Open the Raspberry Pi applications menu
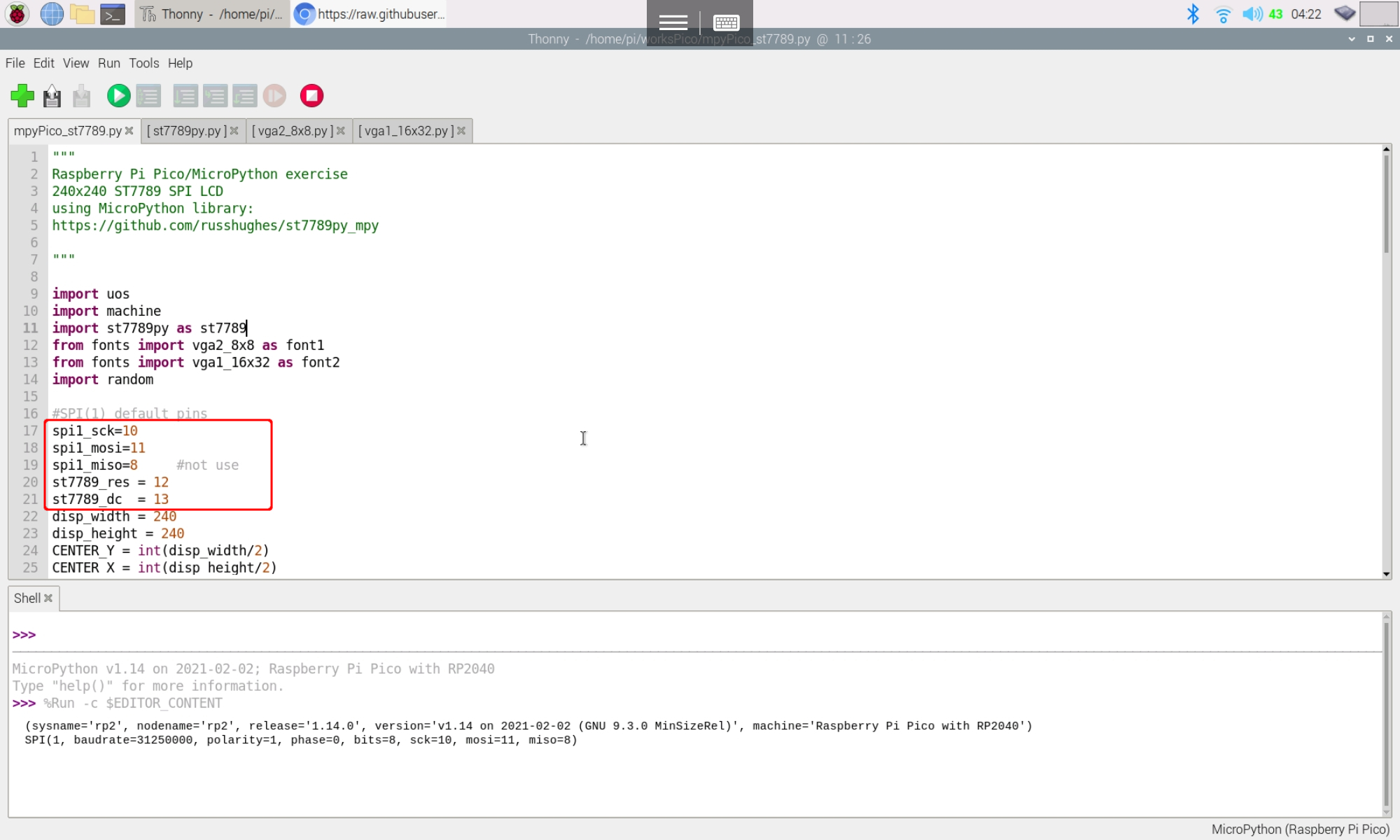This screenshot has width=1400, height=840. (x=17, y=14)
